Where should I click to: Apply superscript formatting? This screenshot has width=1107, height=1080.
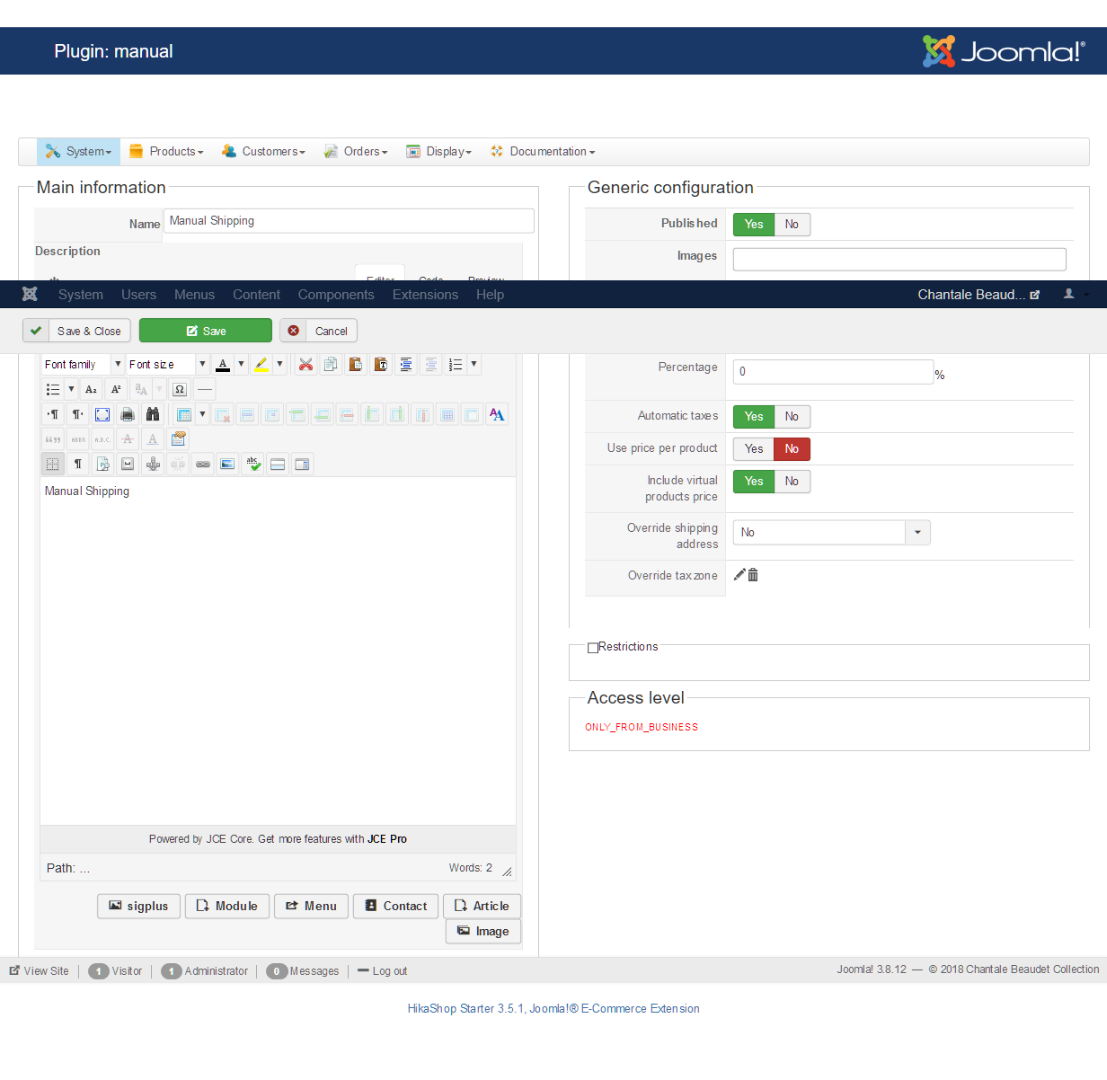[116, 390]
